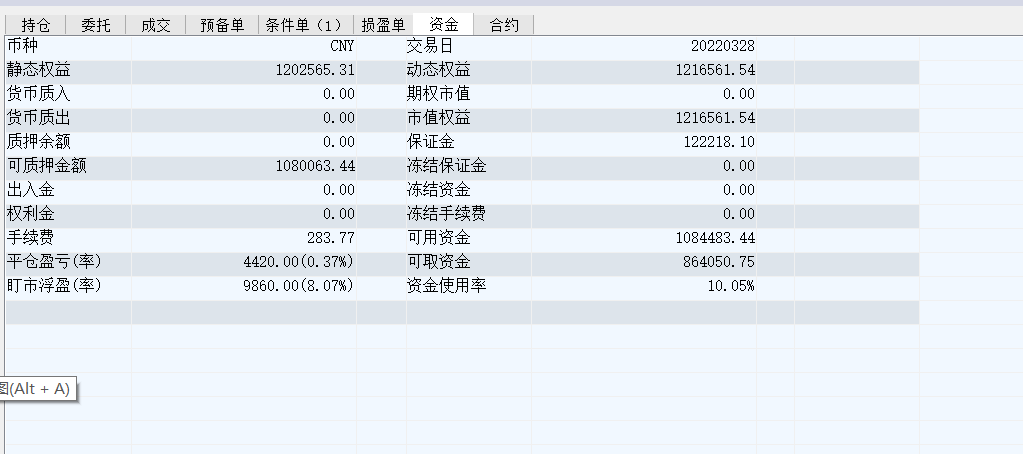Click the 手续费 value 283.77
The image size is (1023, 454).
pyautogui.click(x=331, y=238)
